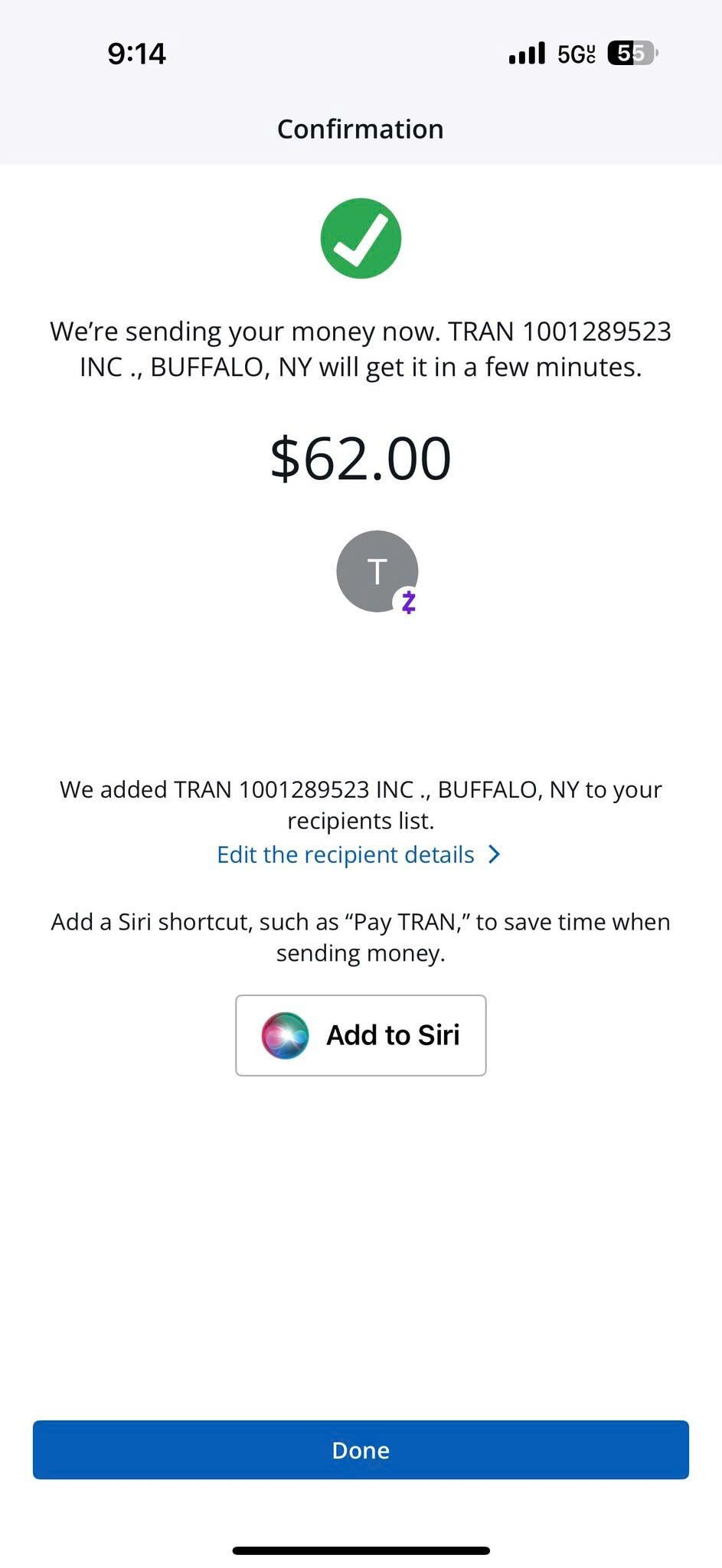Tap the battery level indicator
The height and width of the screenshot is (1568, 722).
click(x=632, y=54)
